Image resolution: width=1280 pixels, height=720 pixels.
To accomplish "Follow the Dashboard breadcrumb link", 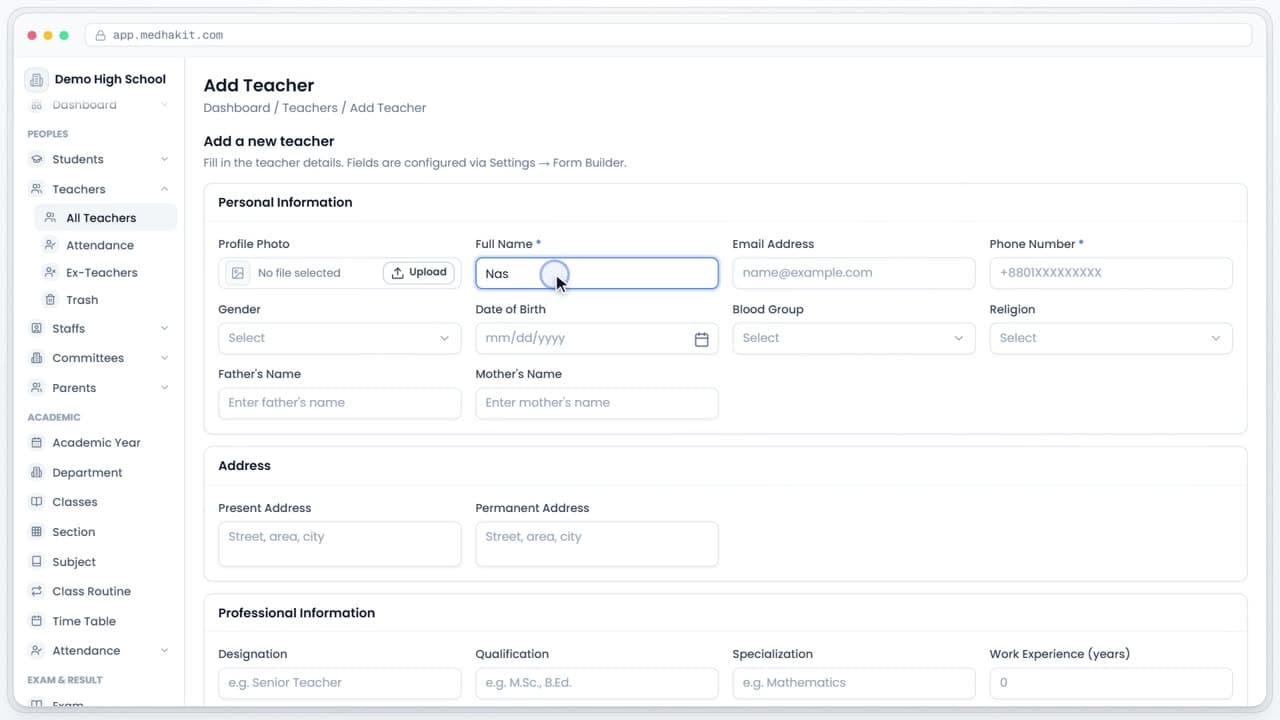I will coord(237,108).
